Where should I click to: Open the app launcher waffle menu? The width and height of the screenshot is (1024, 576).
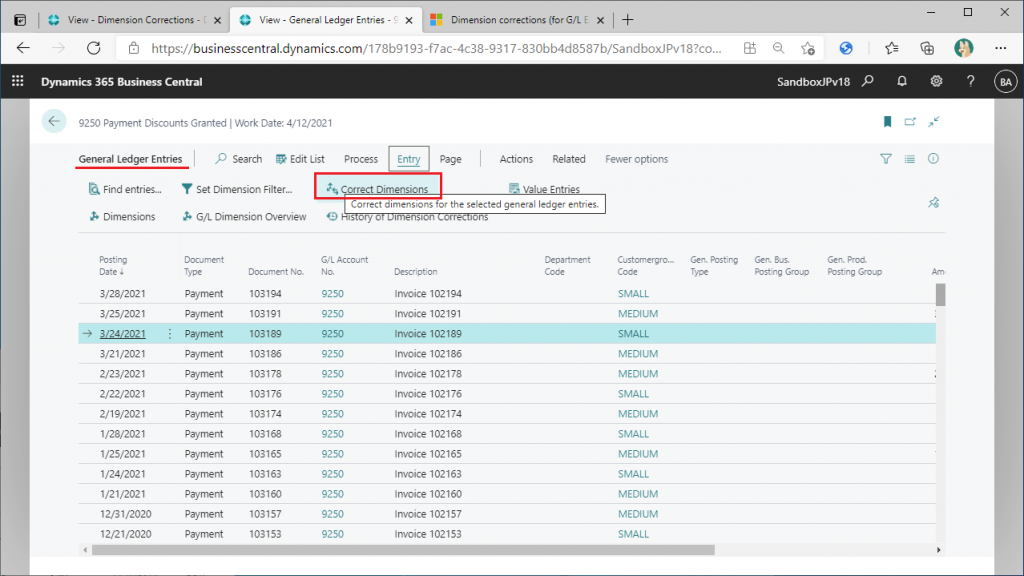[18, 81]
